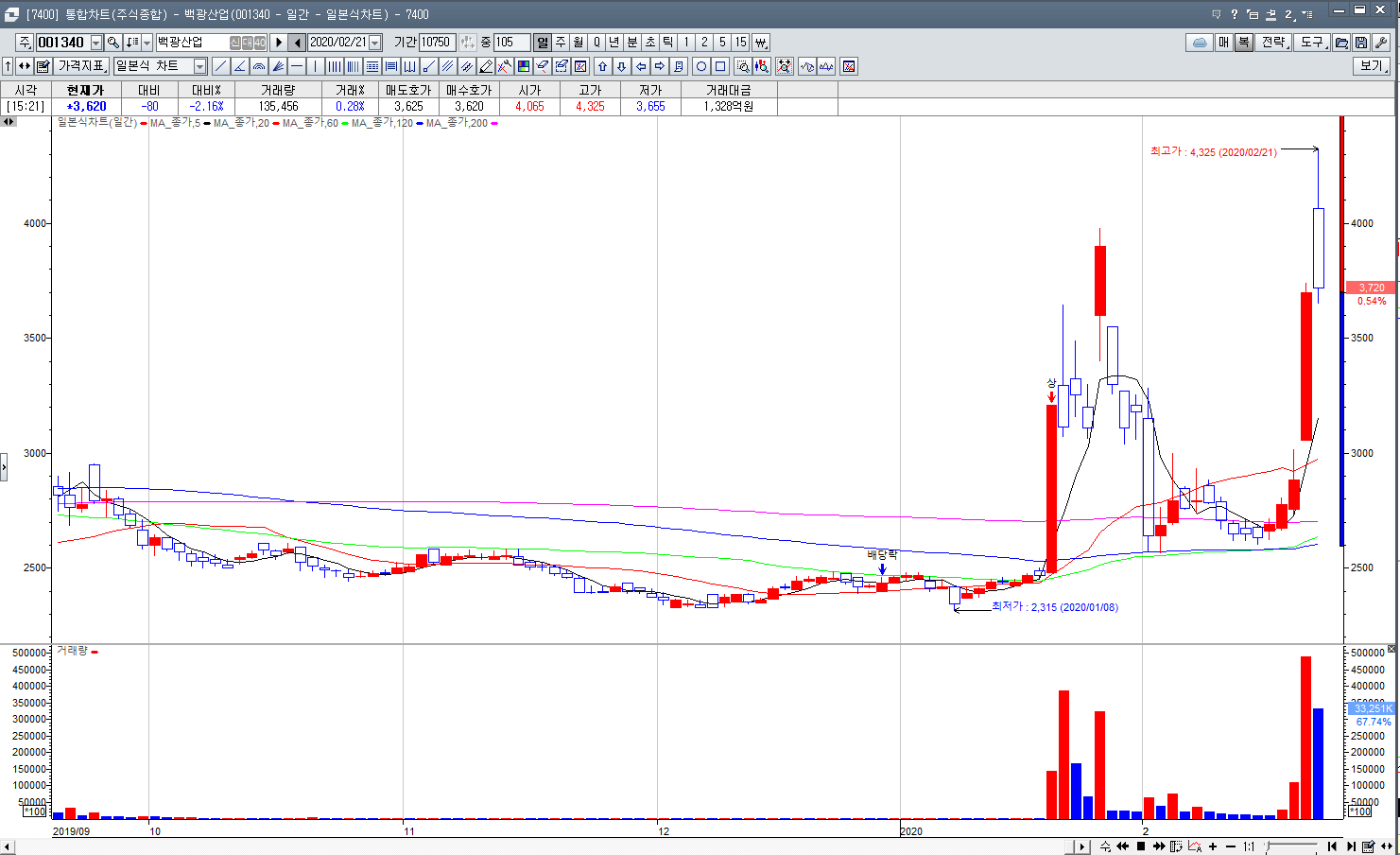Open the stock code 001340 dropdown
This screenshot has width=1400, height=855.
[96, 43]
